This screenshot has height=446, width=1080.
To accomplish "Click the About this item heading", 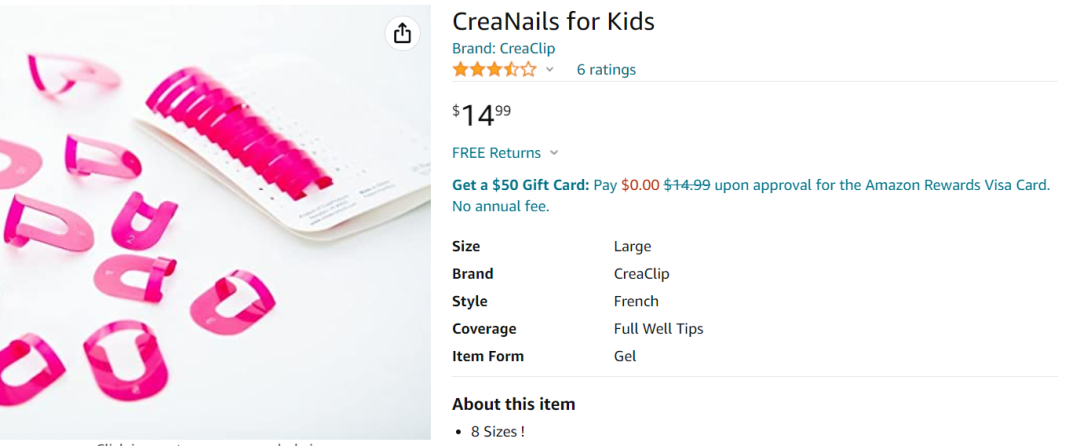I will [513, 404].
